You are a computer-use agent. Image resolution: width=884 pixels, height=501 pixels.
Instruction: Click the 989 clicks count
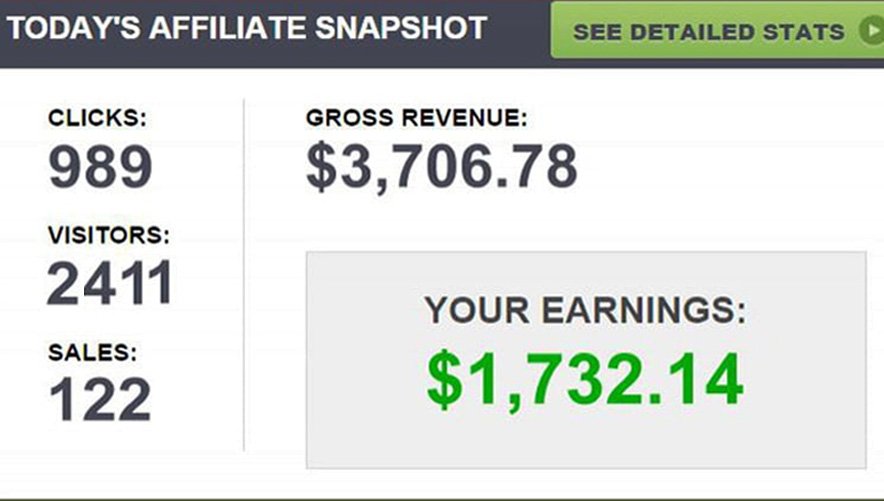tap(100, 166)
